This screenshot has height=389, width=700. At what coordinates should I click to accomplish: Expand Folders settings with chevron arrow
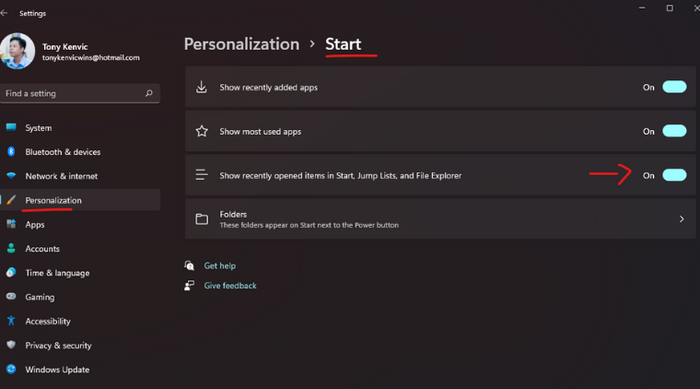[x=681, y=219]
